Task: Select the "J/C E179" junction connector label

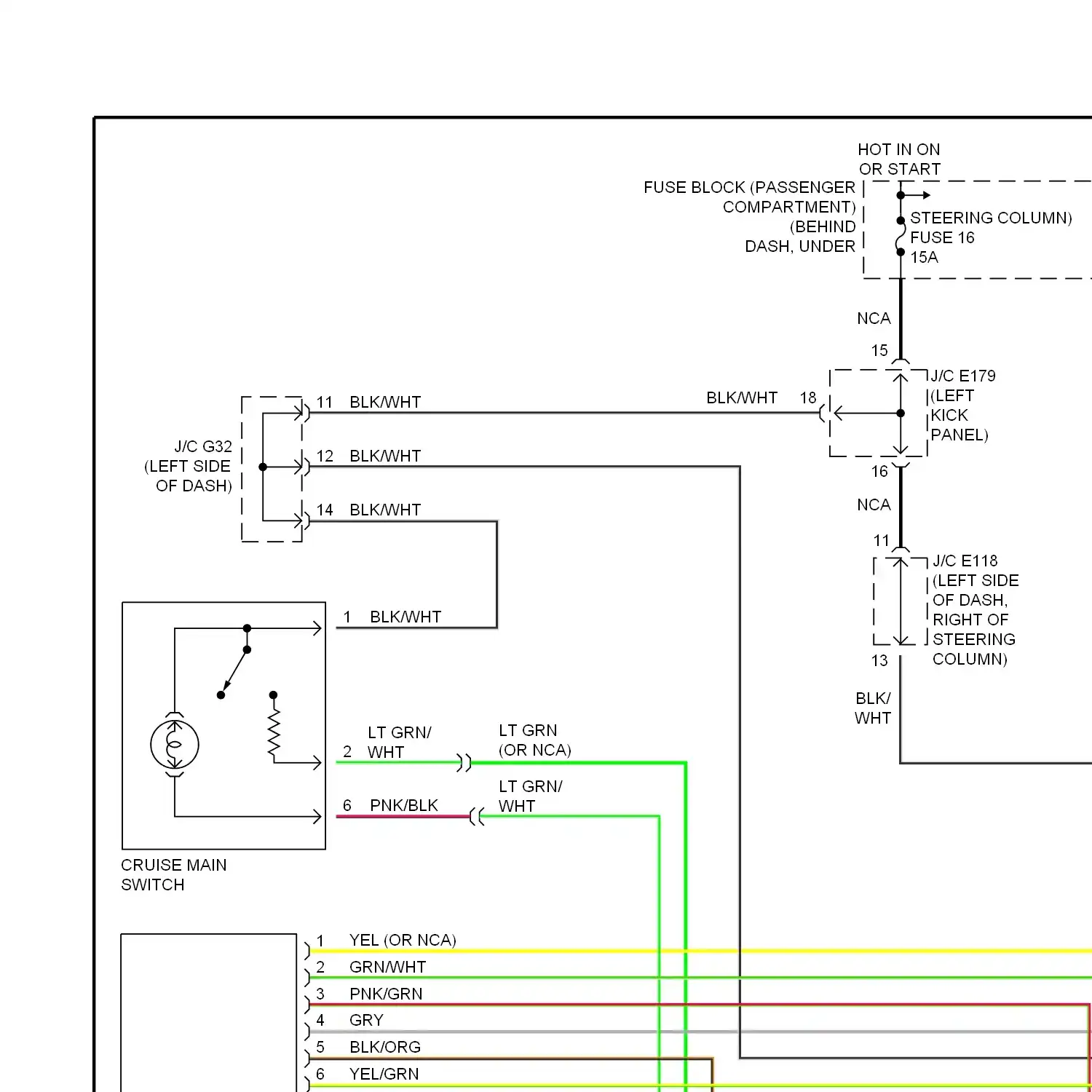Action: tap(963, 376)
